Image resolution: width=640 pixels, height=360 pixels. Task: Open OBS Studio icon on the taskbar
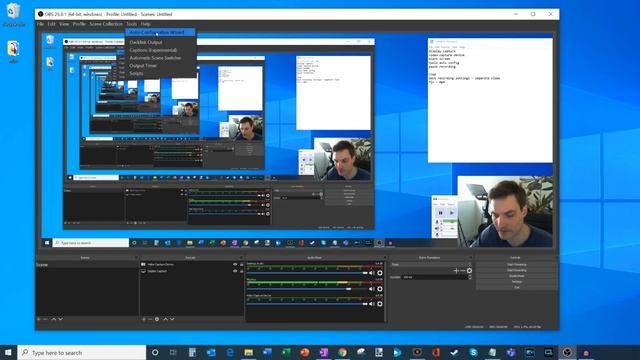click(567, 353)
